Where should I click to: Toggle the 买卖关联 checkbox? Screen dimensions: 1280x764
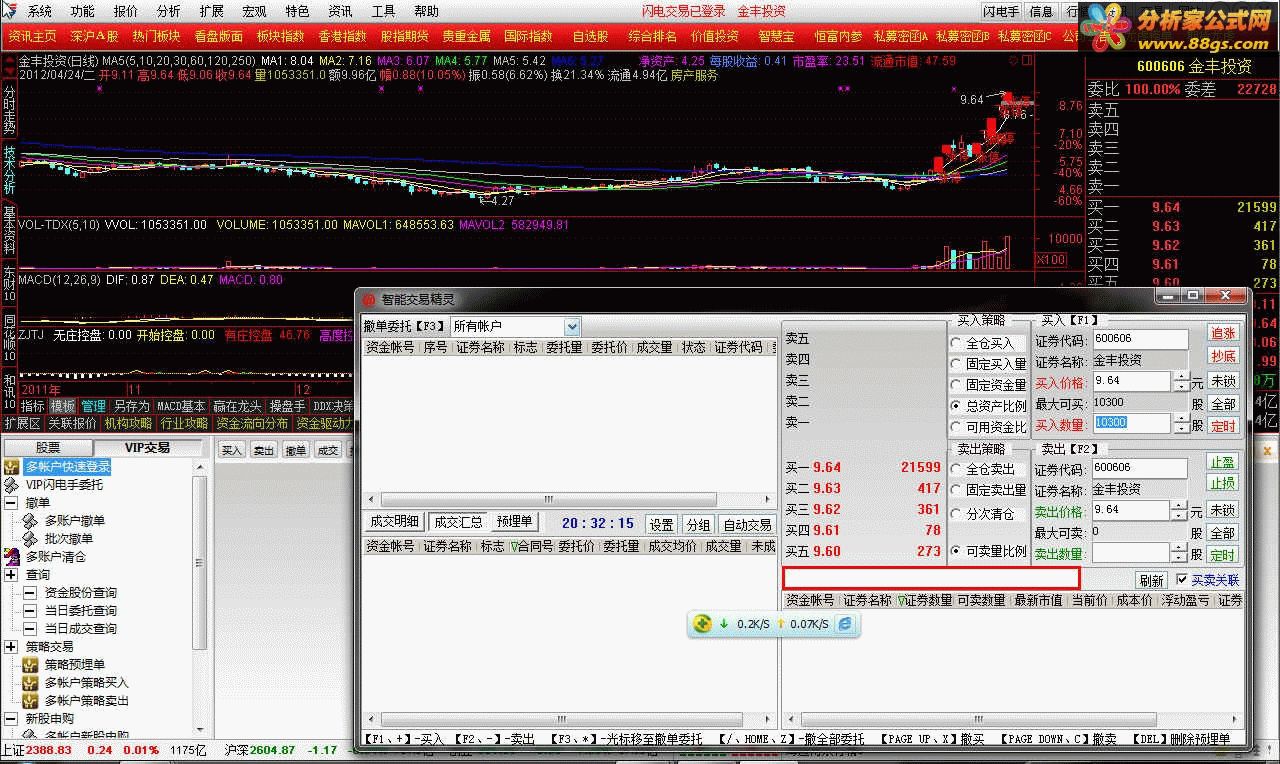pyautogui.click(x=1183, y=580)
